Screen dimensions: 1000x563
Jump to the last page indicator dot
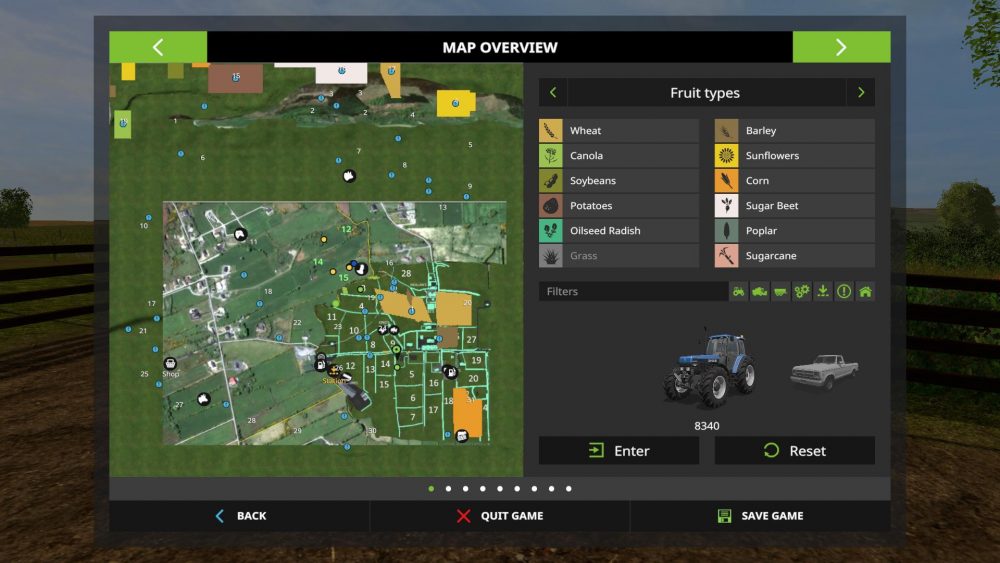point(569,489)
